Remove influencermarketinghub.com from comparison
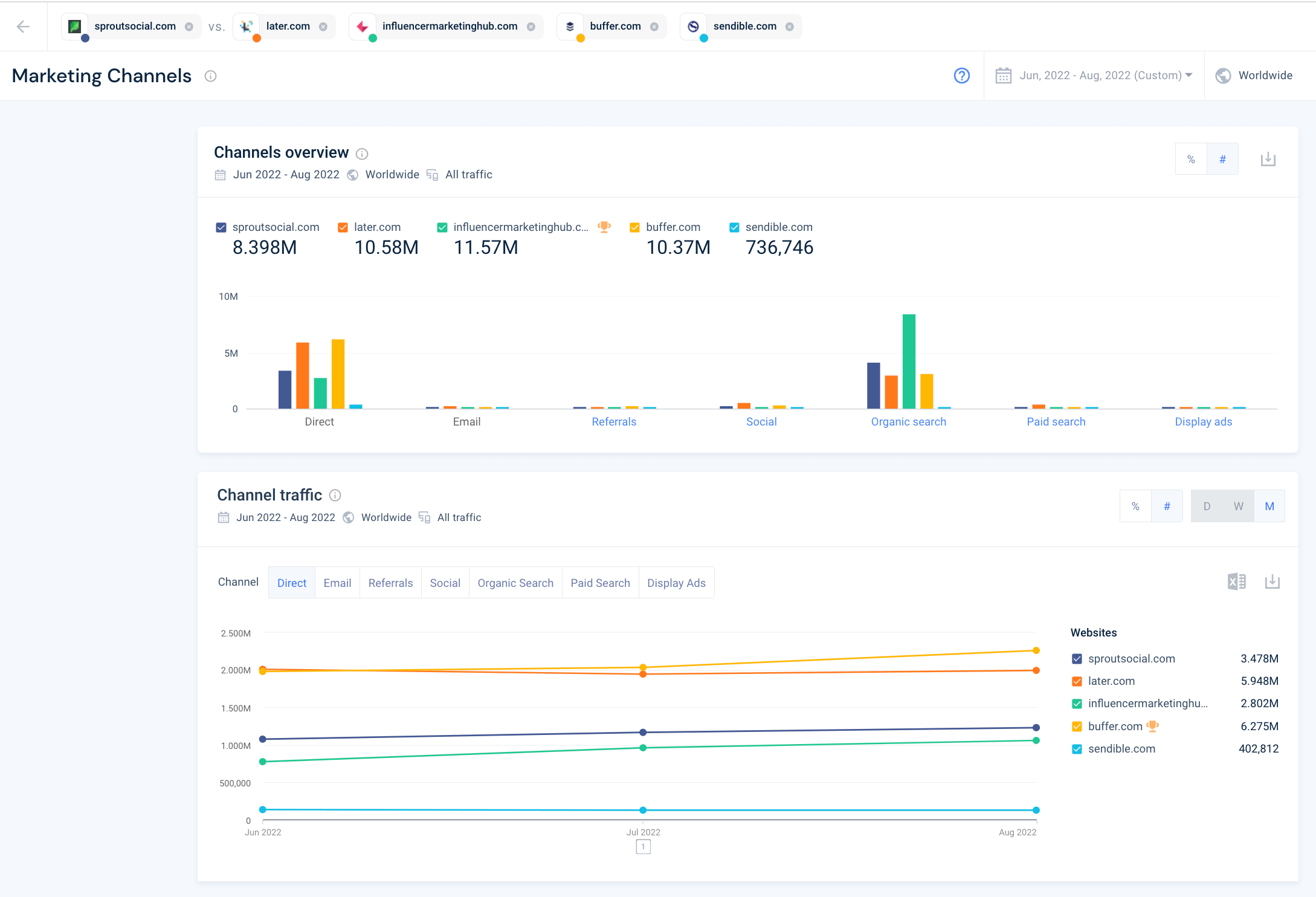Image resolution: width=1316 pixels, height=897 pixels. tap(531, 27)
